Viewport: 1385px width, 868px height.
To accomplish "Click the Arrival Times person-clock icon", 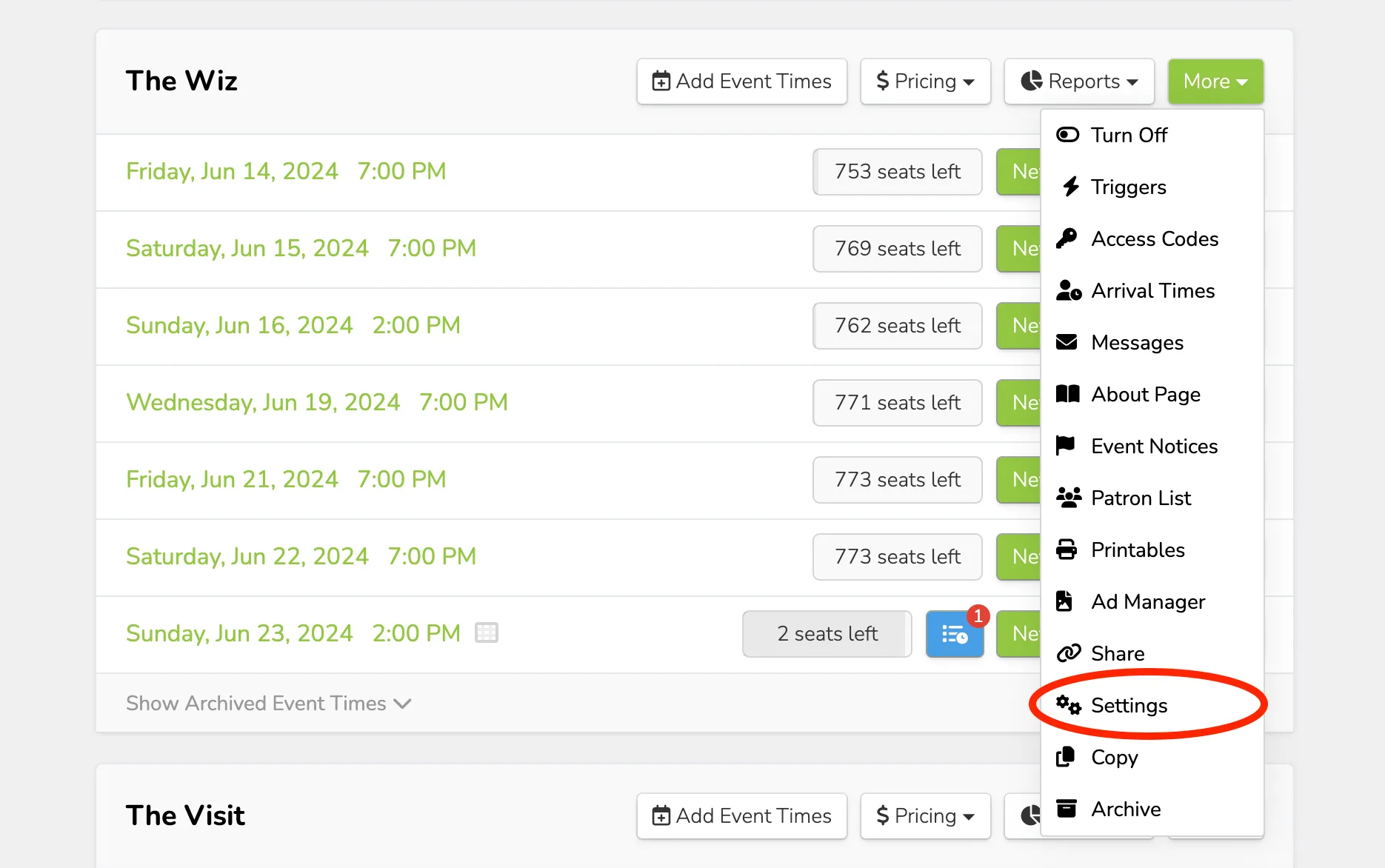I will click(x=1068, y=290).
